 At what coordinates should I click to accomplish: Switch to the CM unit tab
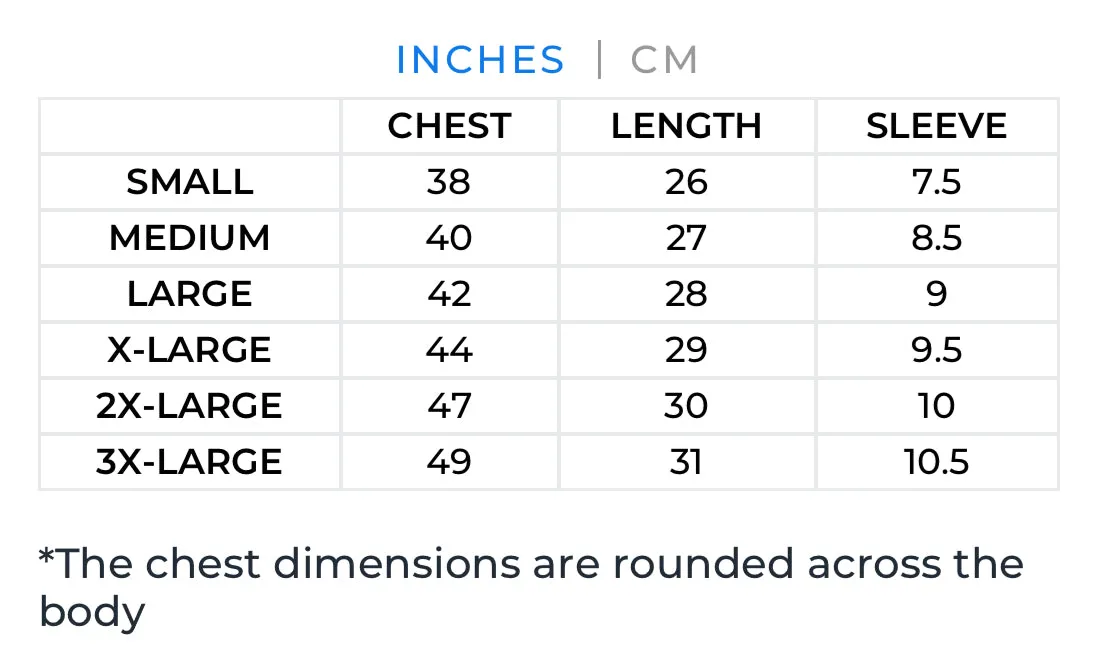[664, 59]
